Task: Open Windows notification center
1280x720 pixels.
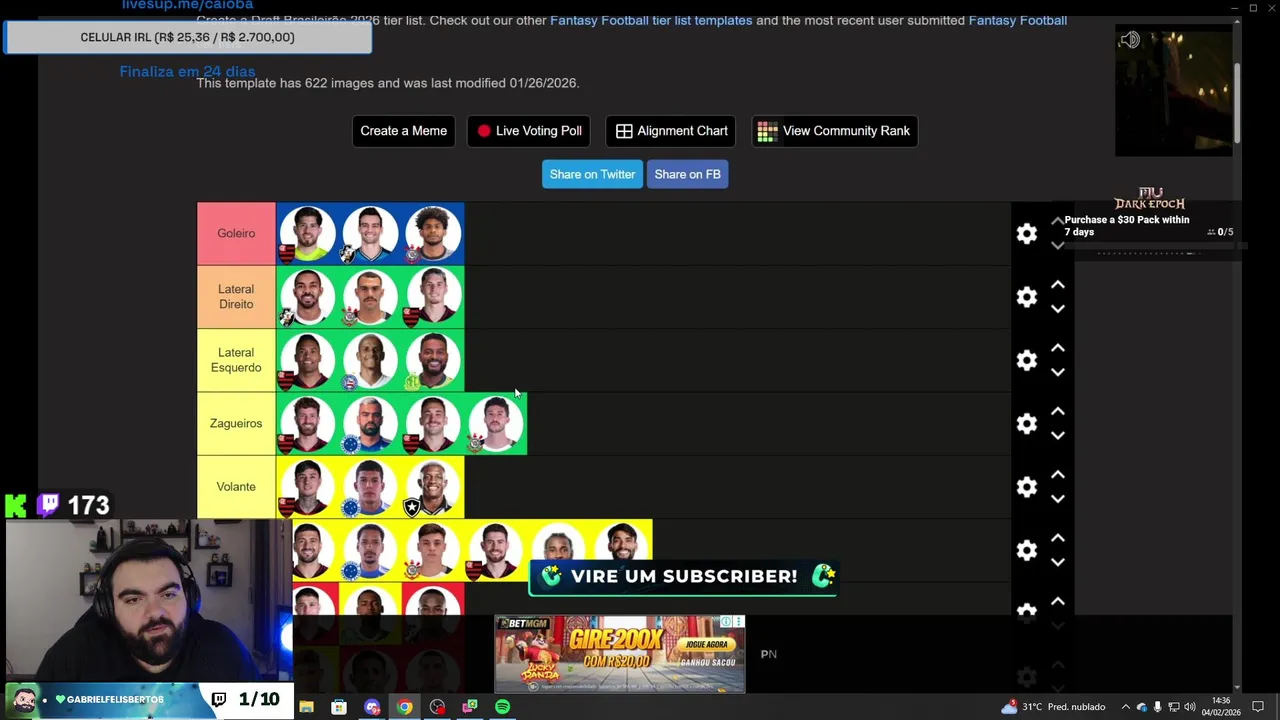Action: 1259,707
